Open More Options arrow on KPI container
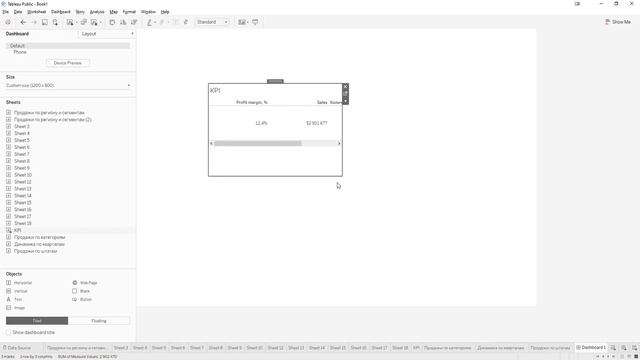 345,101
